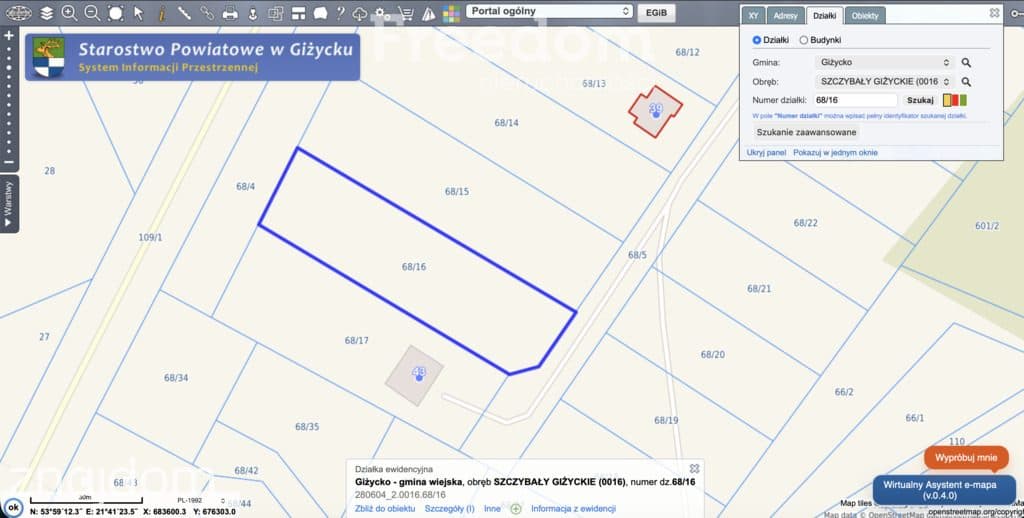Viewport: 1024px width, 518px height.
Task: Open the 3D pyramid view tool
Action: click(428, 12)
